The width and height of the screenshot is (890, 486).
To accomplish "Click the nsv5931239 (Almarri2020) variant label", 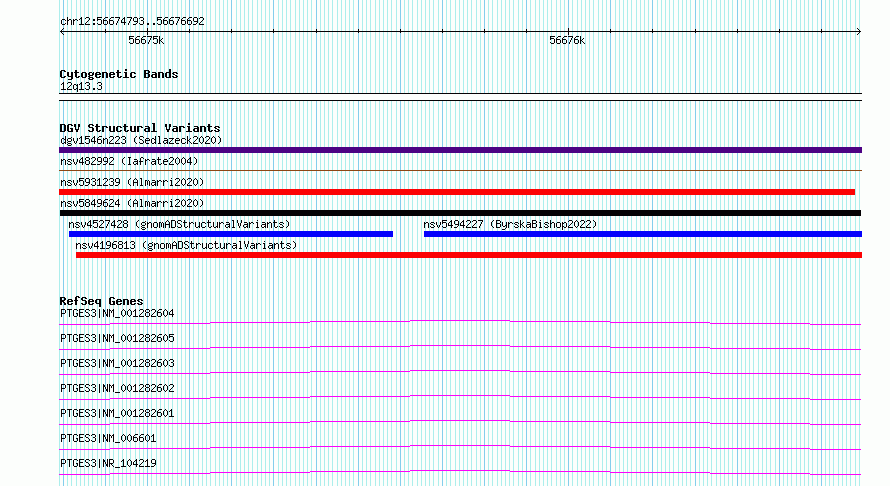I will (x=132, y=182).
